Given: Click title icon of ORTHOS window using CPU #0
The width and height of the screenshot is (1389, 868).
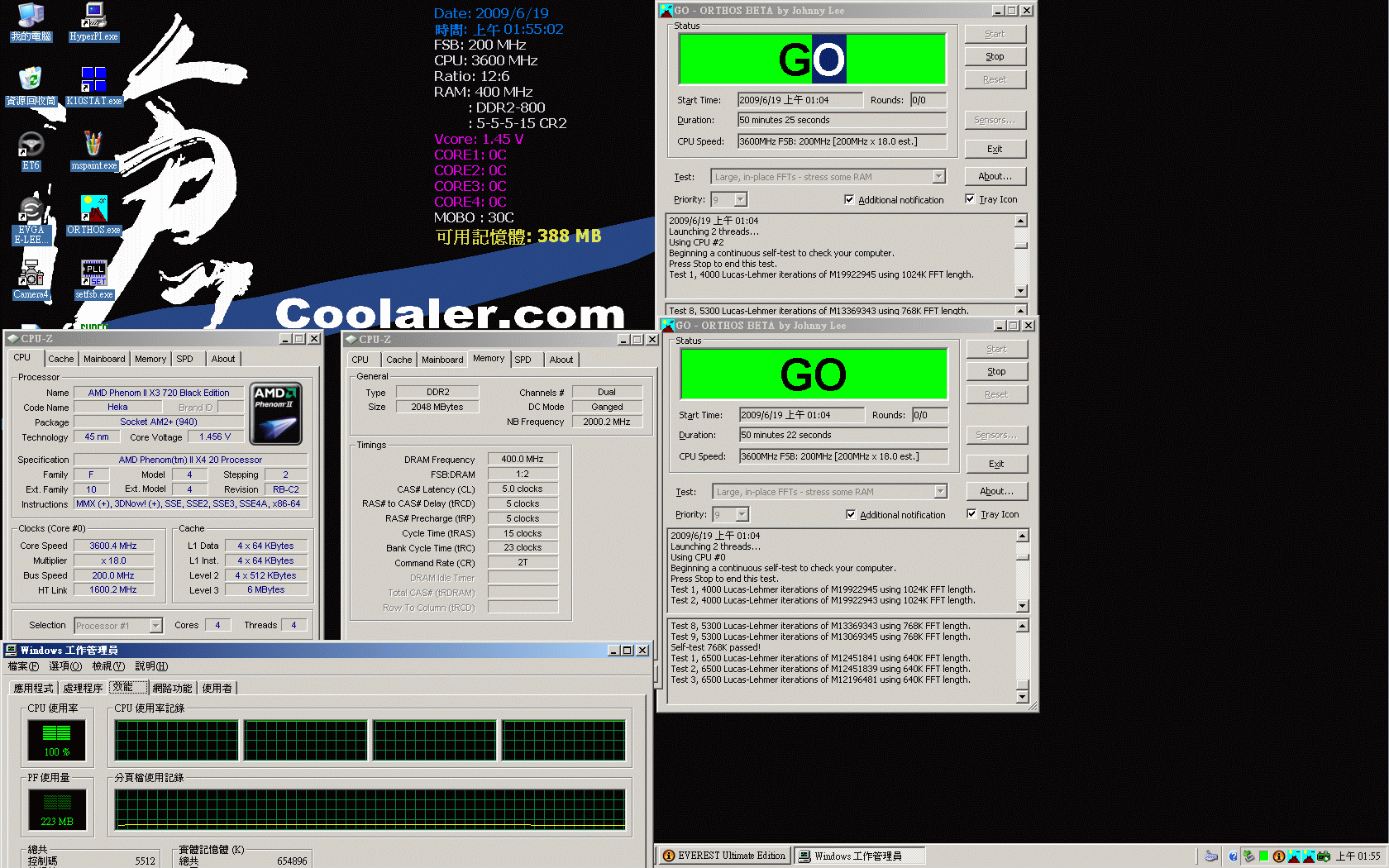Looking at the screenshot, I should tap(668, 326).
